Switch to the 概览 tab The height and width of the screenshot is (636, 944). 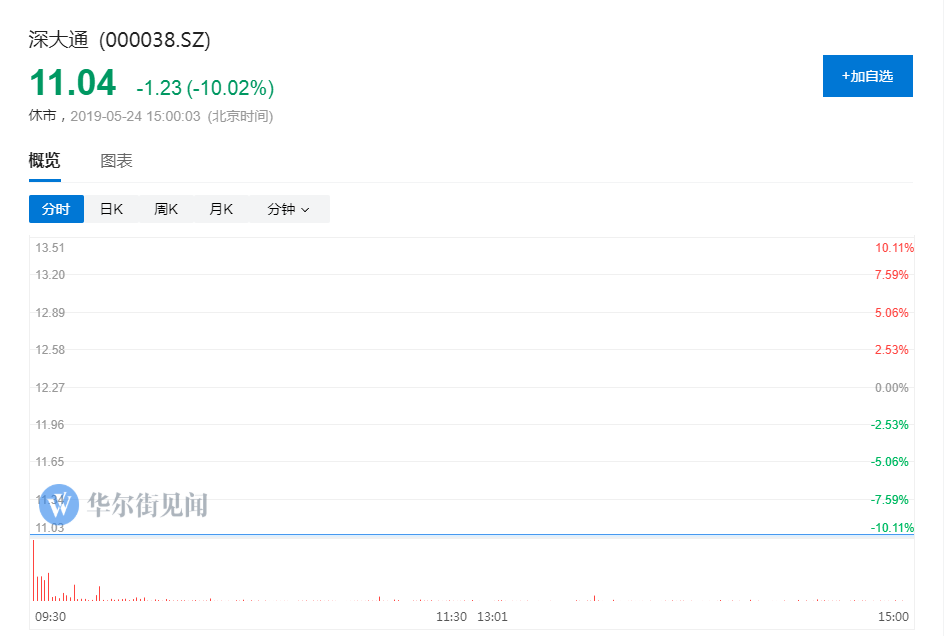click(x=44, y=161)
